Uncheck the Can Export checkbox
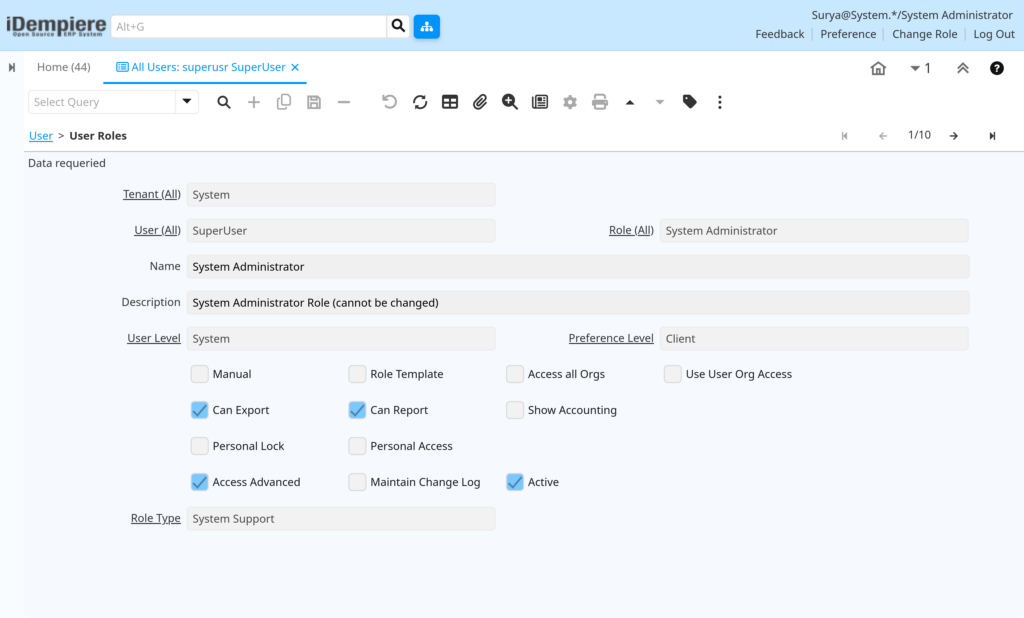The image size is (1024, 618). (x=199, y=410)
